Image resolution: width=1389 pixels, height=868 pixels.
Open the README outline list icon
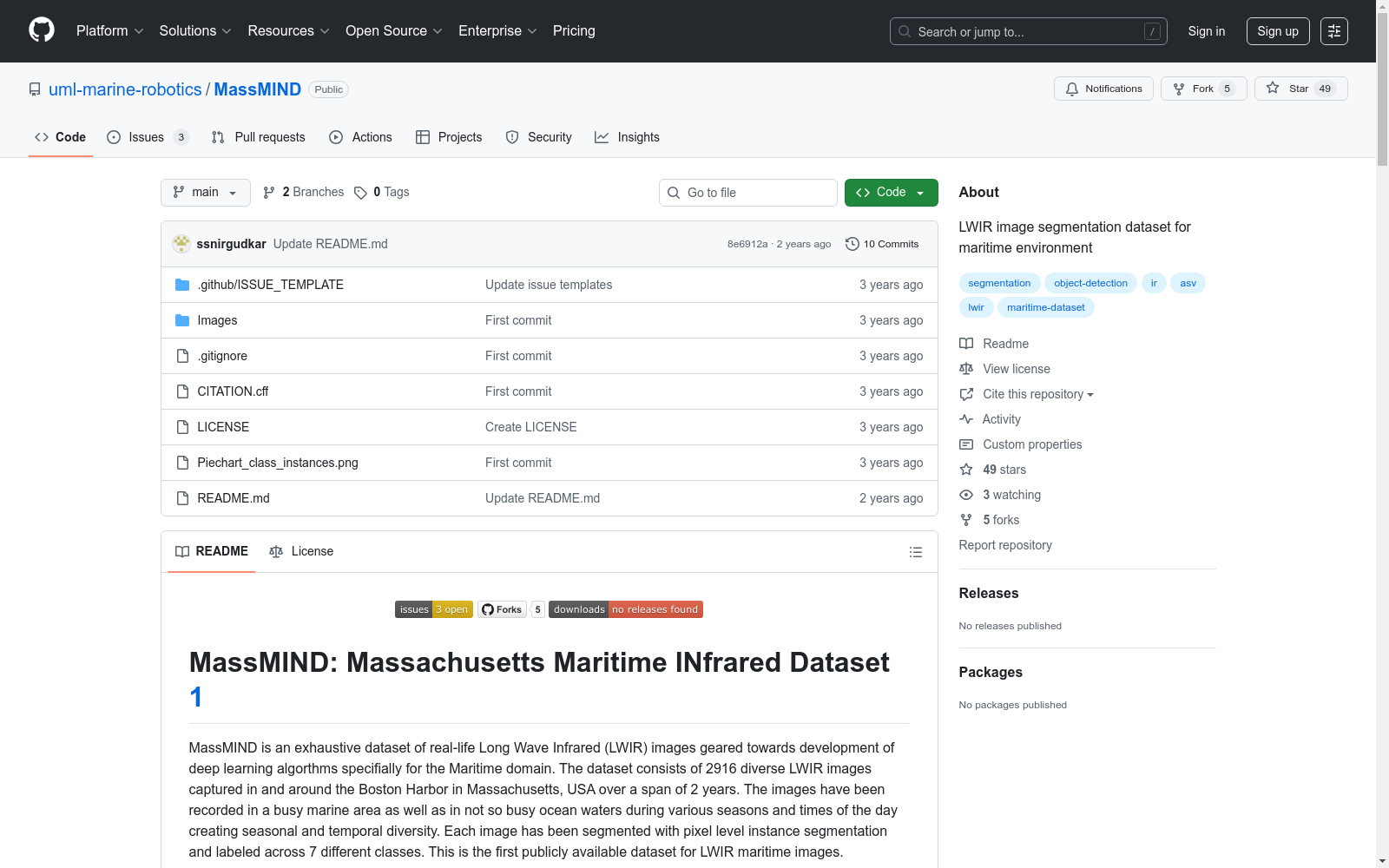pyautogui.click(x=915, y=552)
